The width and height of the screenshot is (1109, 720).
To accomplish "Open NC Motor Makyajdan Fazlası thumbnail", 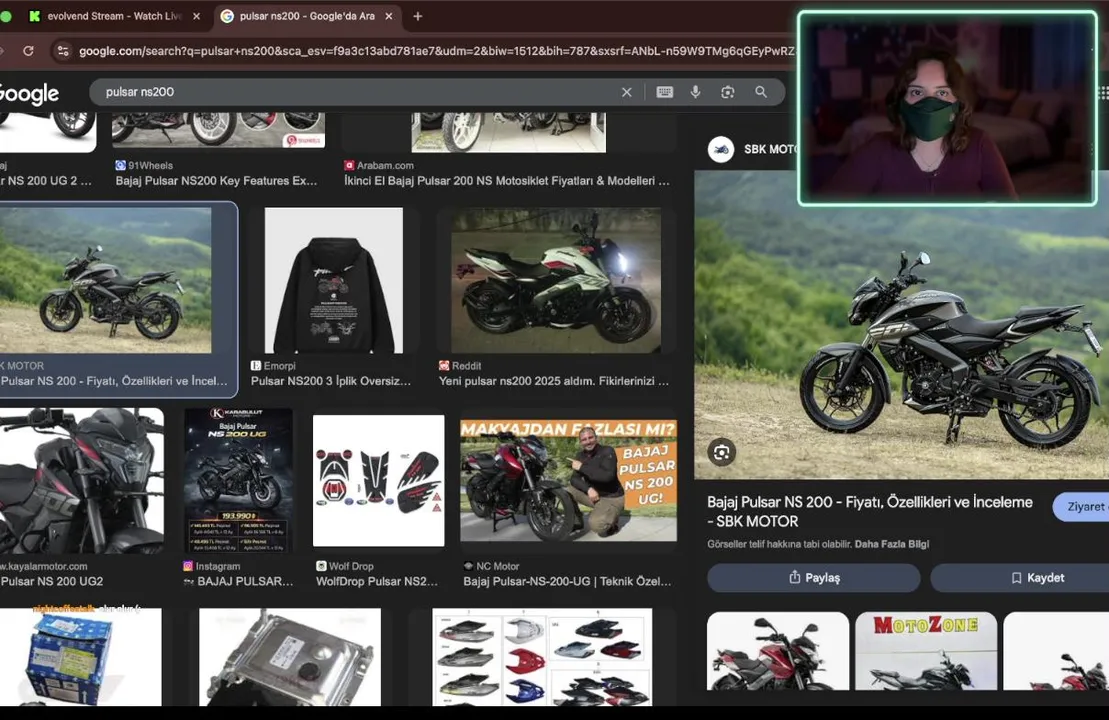I will click(x=568, y=481).
